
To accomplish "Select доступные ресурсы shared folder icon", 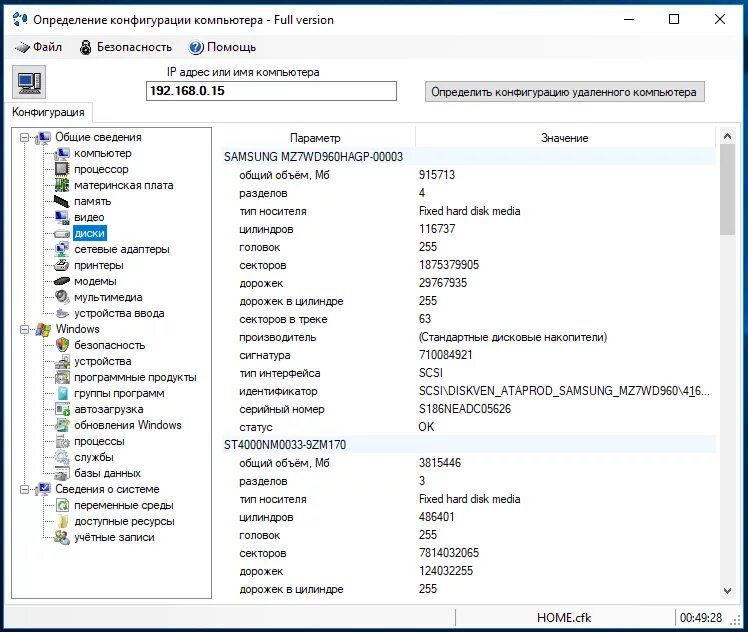I will point(62,521).
